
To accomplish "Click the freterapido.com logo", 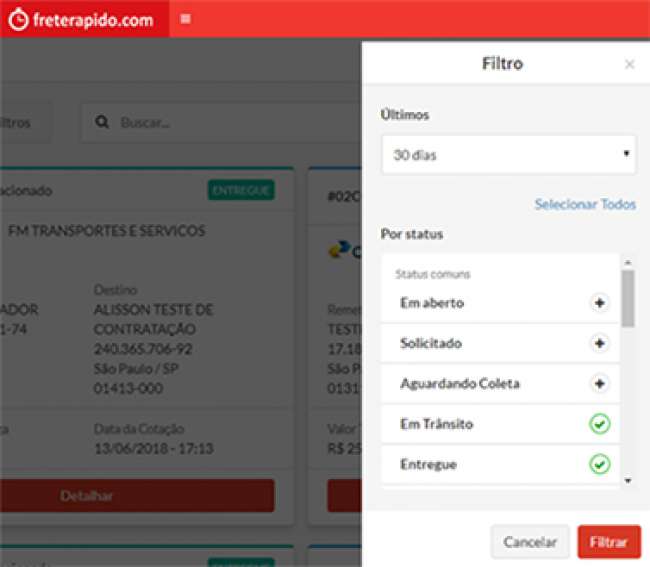I will (81, 19).
